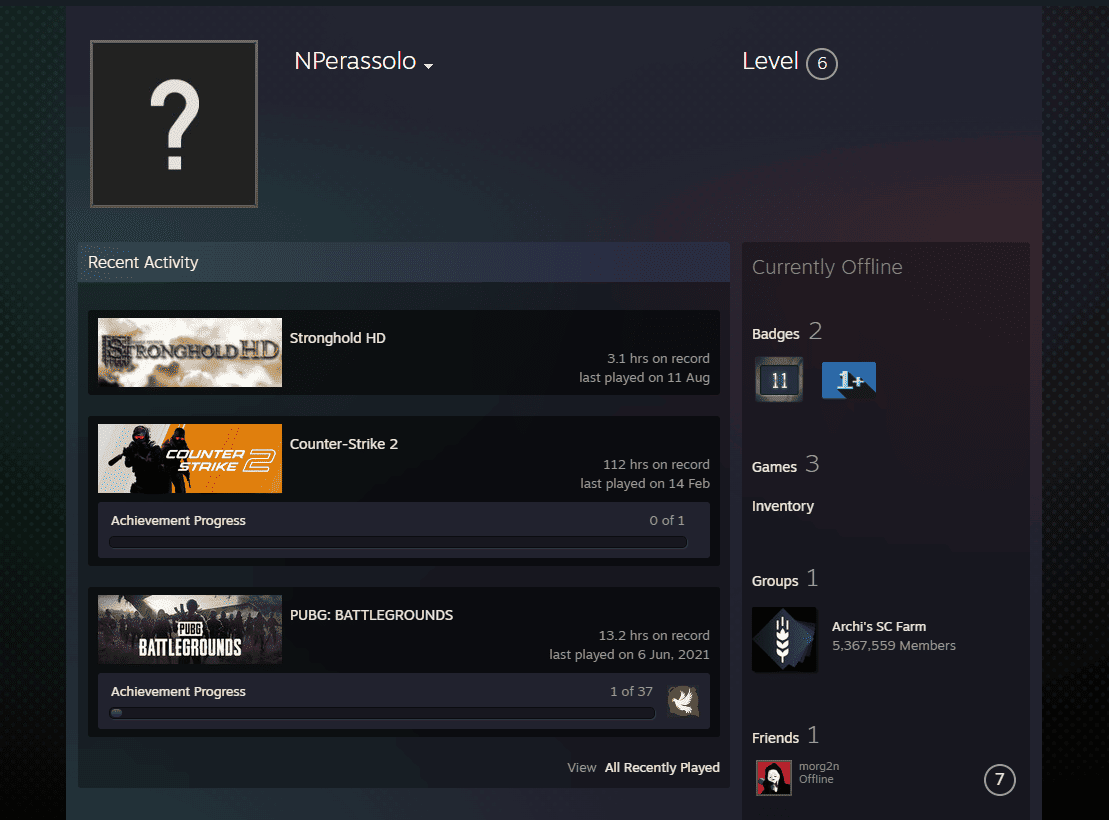Click the Groups count 1
1109x820 pixels.
tap(812, 578)
